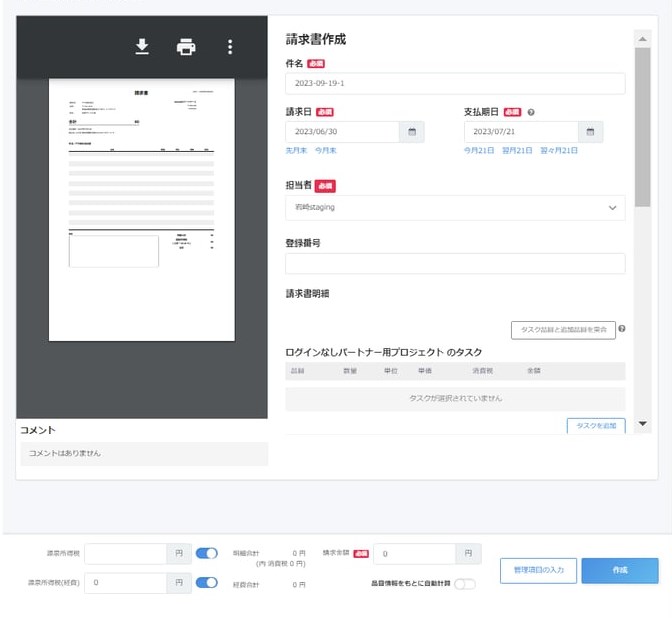Image resolution: width=672 pixels, height=618 pixels.
Task: Click the help icon beside 支払期日
Action: point(531,112)
